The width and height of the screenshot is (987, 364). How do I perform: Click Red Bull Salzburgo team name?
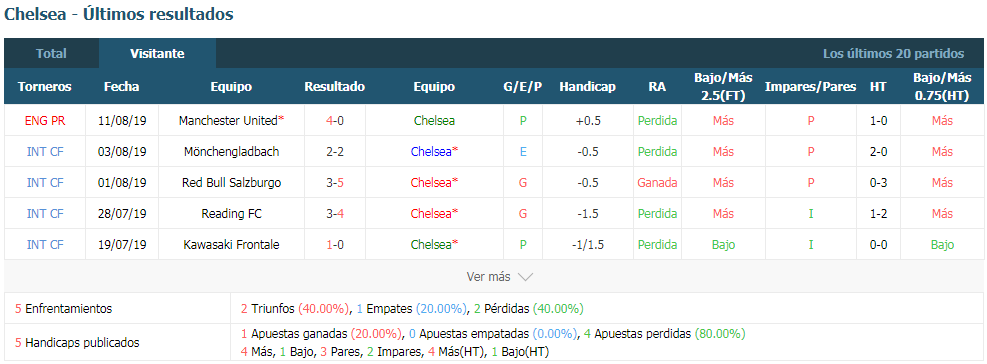pyautogui.click(x=232, y=183)
